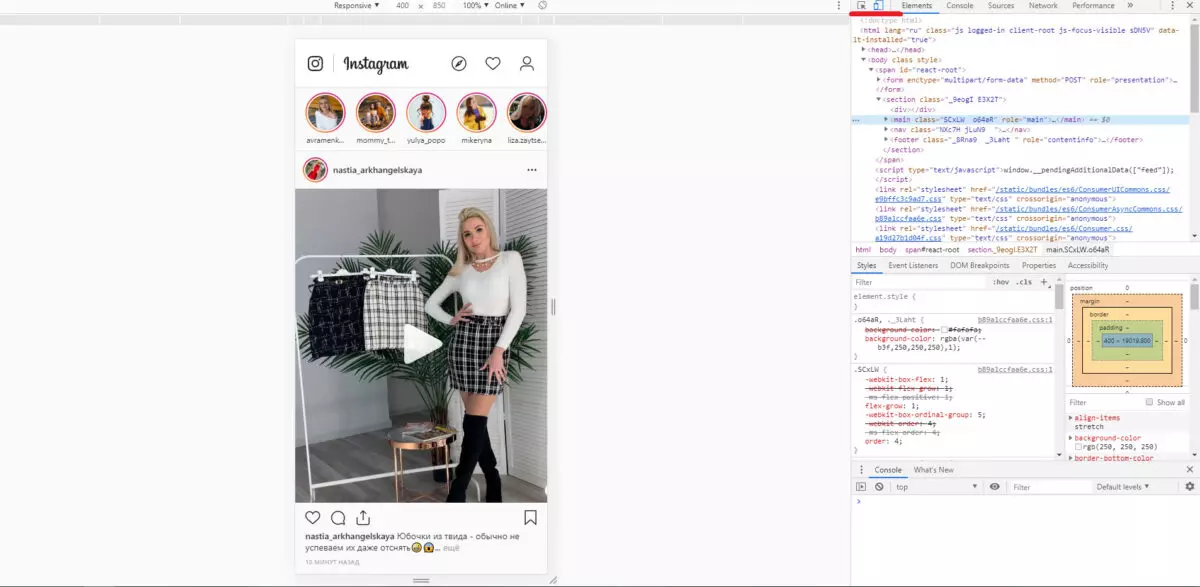Image resolution: width=1200 pixels, height=587 pixels.
Task: Bookmark the post with save icon
Action: pyautogui.click(x=531, y=518)
